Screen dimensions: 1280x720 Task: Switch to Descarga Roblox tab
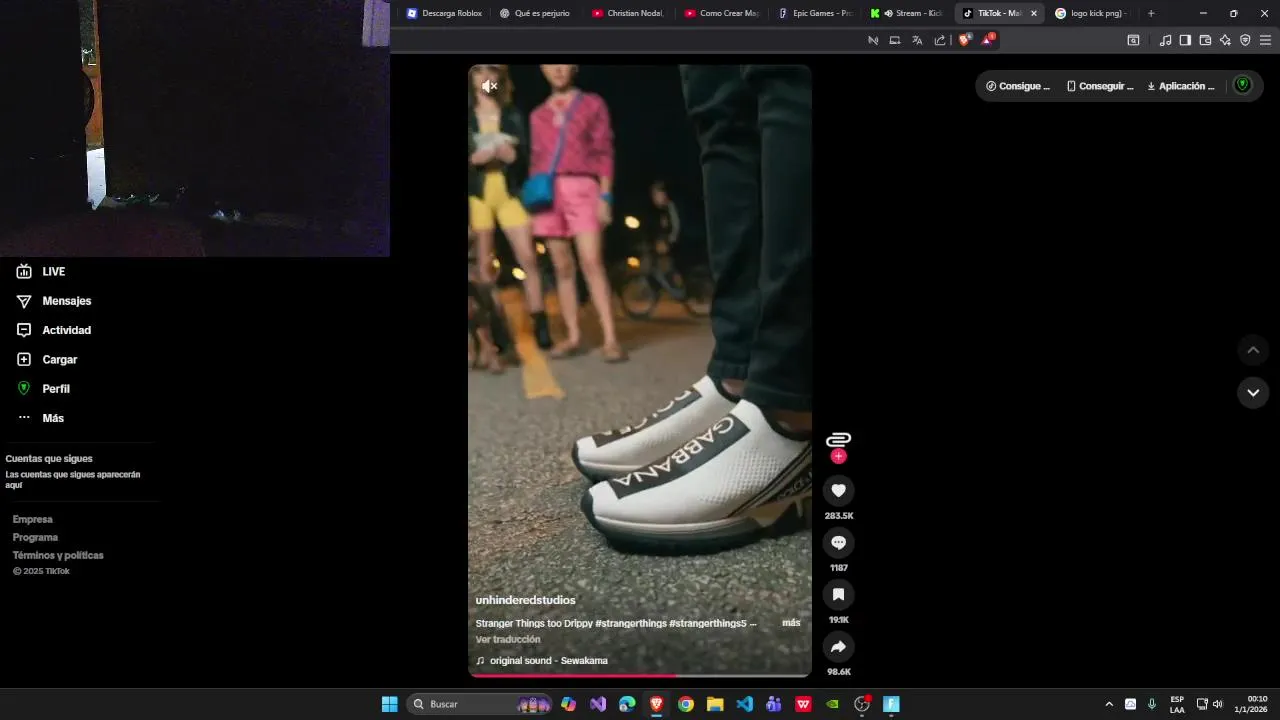pos(444,13)
